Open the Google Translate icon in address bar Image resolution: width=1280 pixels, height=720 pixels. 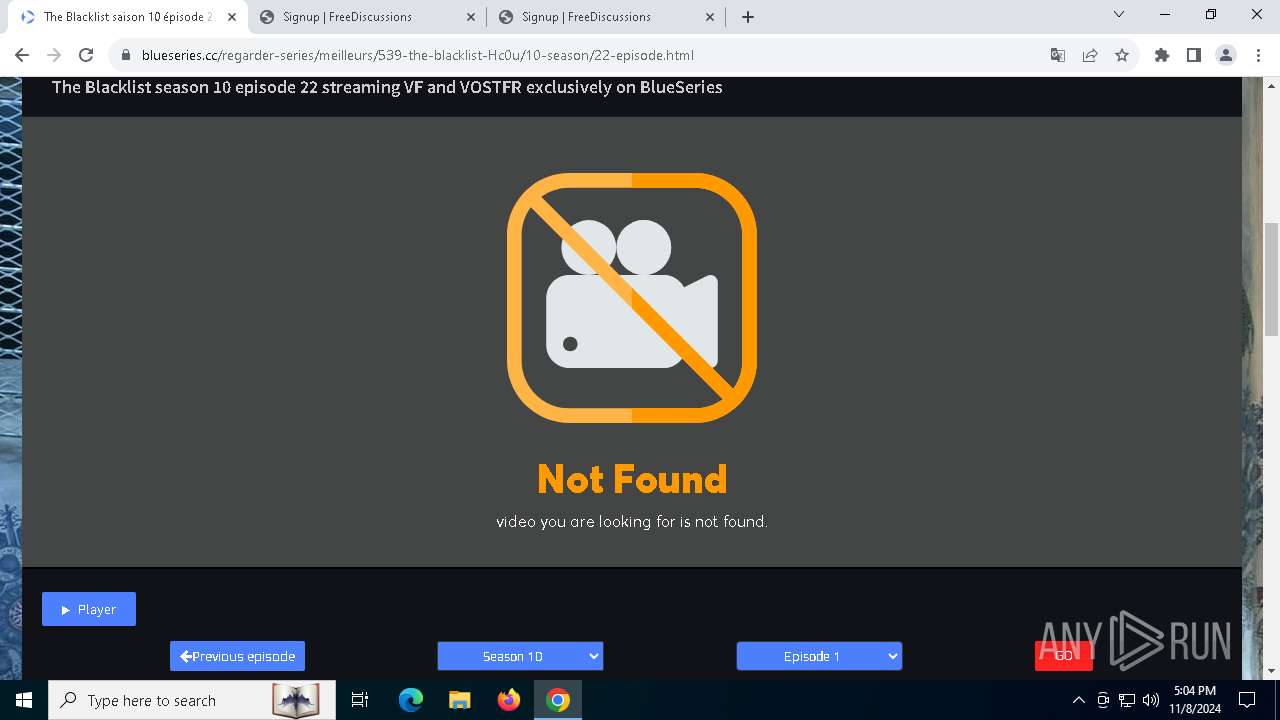pyautogui.click(x=1058, y=55)
